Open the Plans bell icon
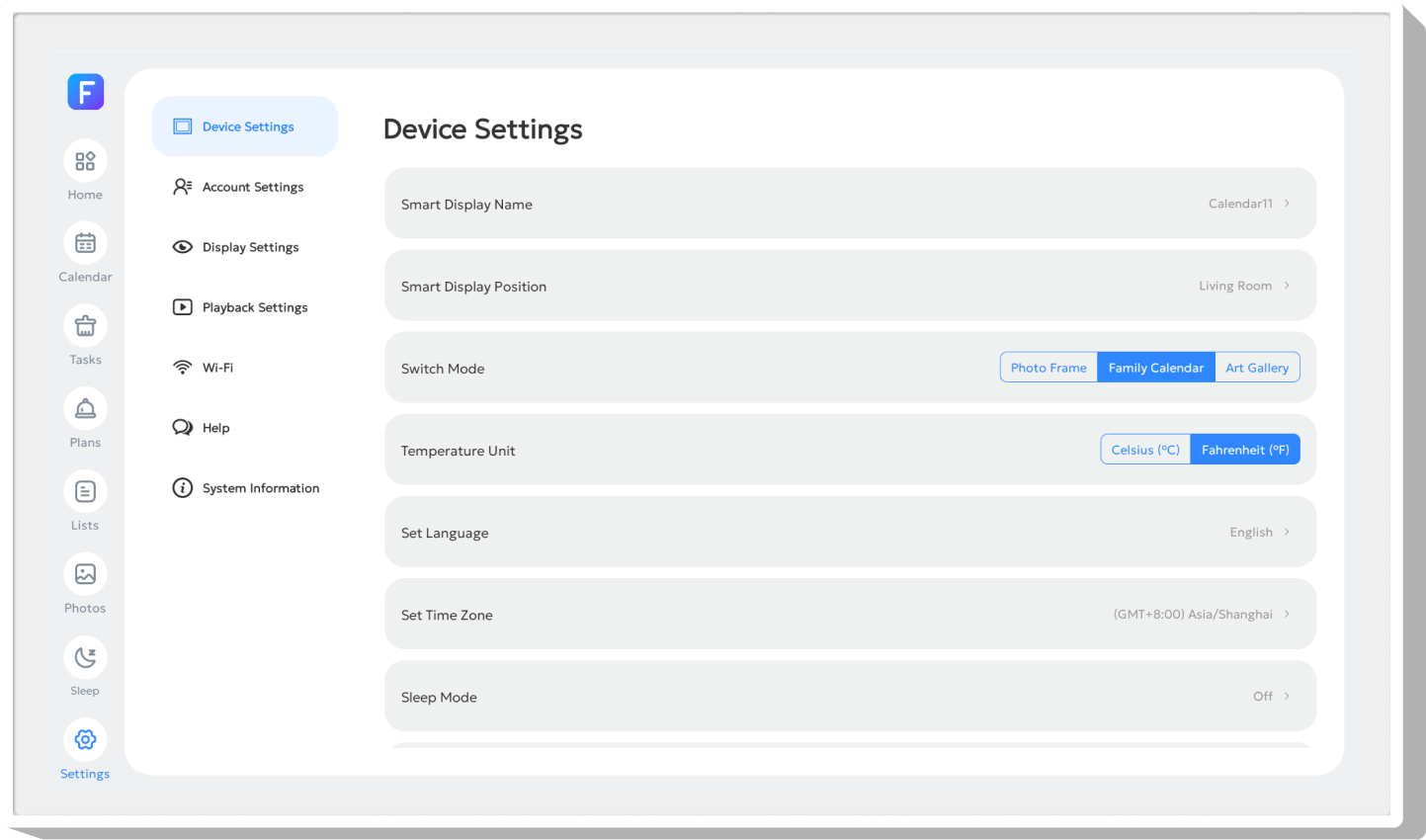This screenshot has width=1426, height=840. pyautogui.click(x=85, y=409)
